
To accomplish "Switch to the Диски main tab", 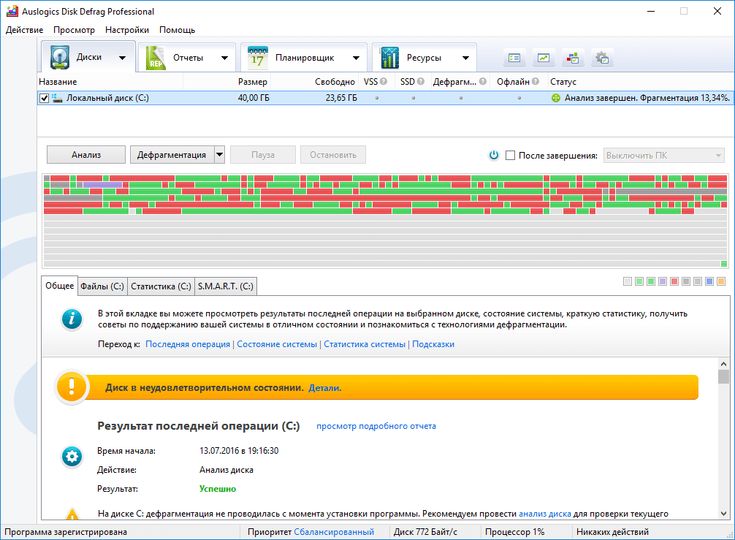I will pyautogui.click(x=88, y=57).
